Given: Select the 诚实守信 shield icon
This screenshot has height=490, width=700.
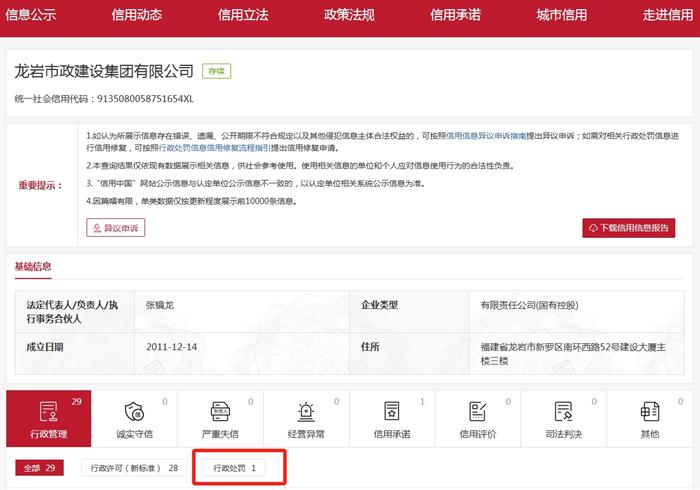Looking at the screenshot, I should pyautogui.click(x=134, y=411).
